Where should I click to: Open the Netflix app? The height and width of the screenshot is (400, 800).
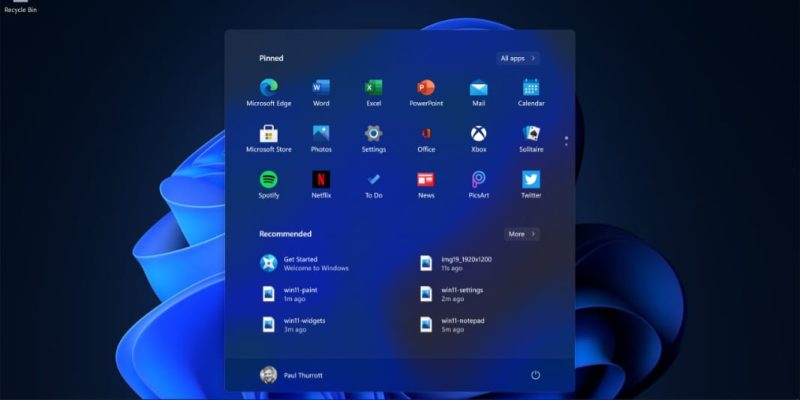coord(321,180)
